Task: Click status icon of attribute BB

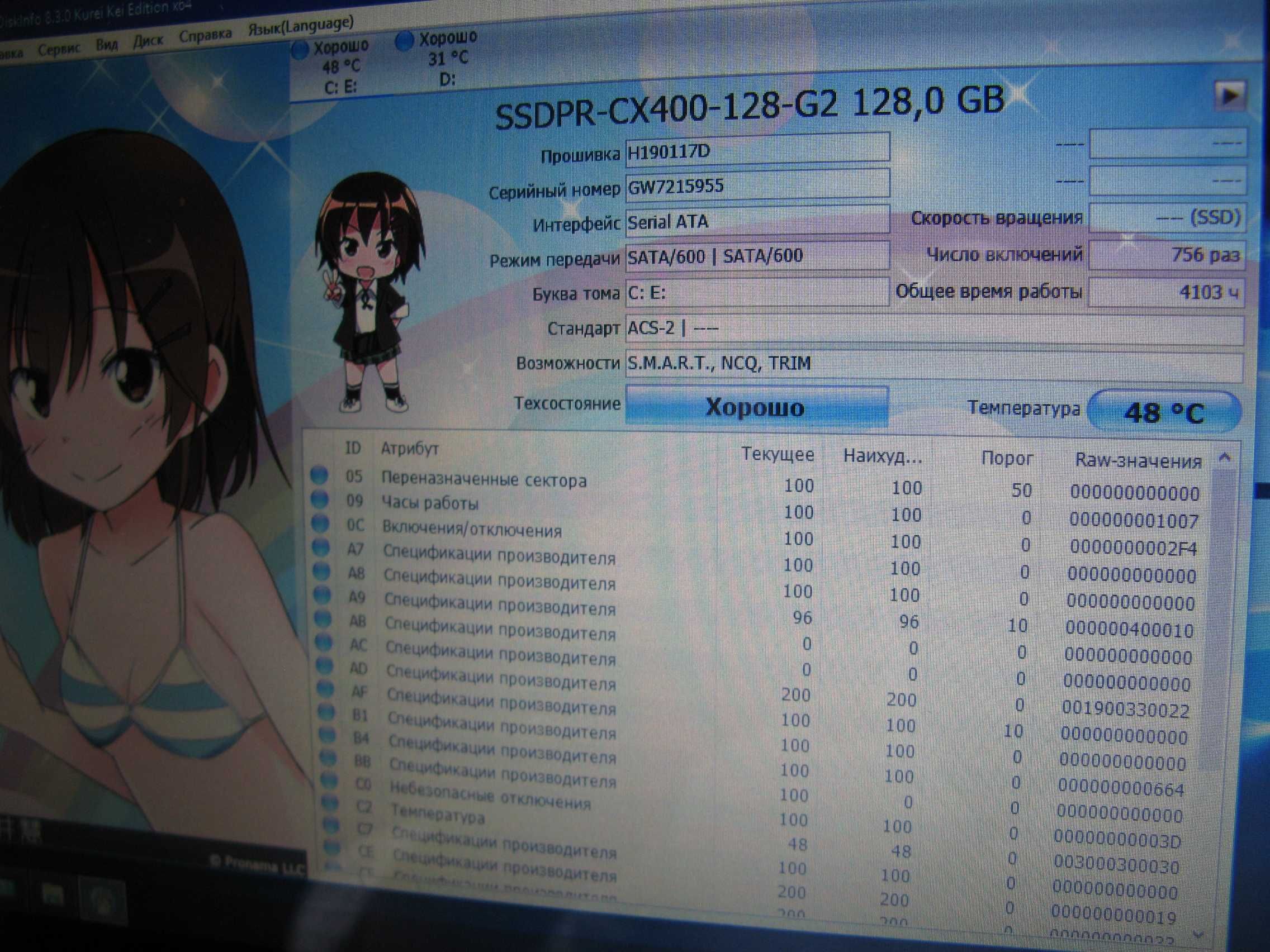Action: coord(328,758)
